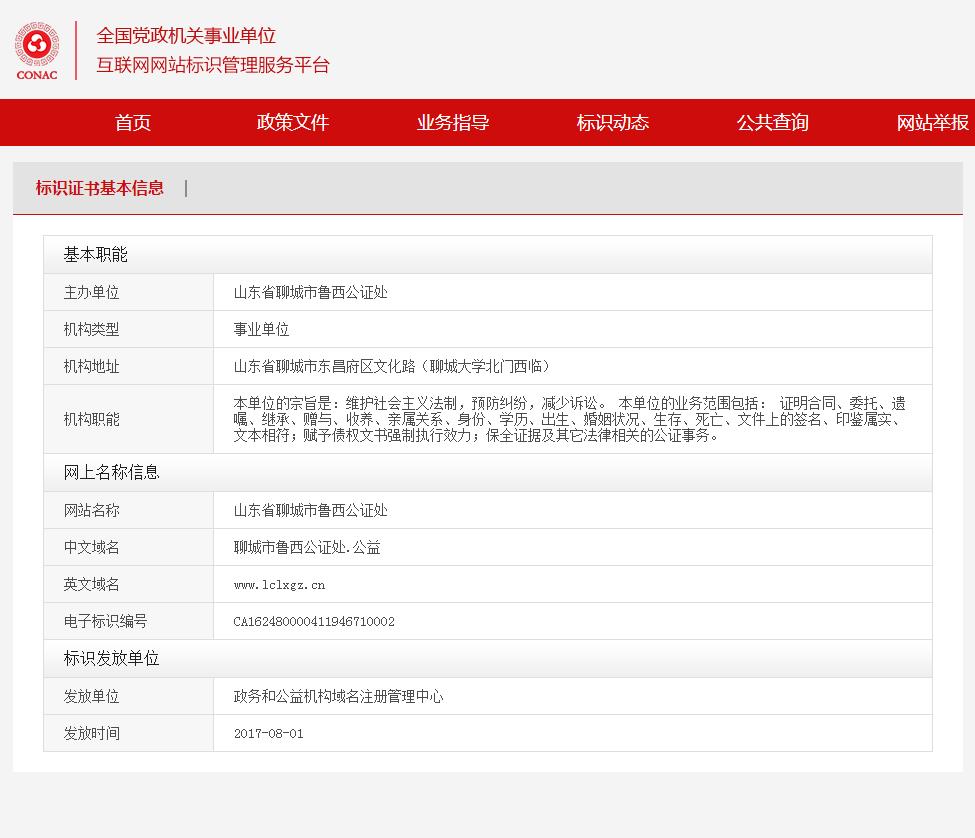Select the 网站名称 value 山东省聊城市鲁西公证处

point(310,510)
